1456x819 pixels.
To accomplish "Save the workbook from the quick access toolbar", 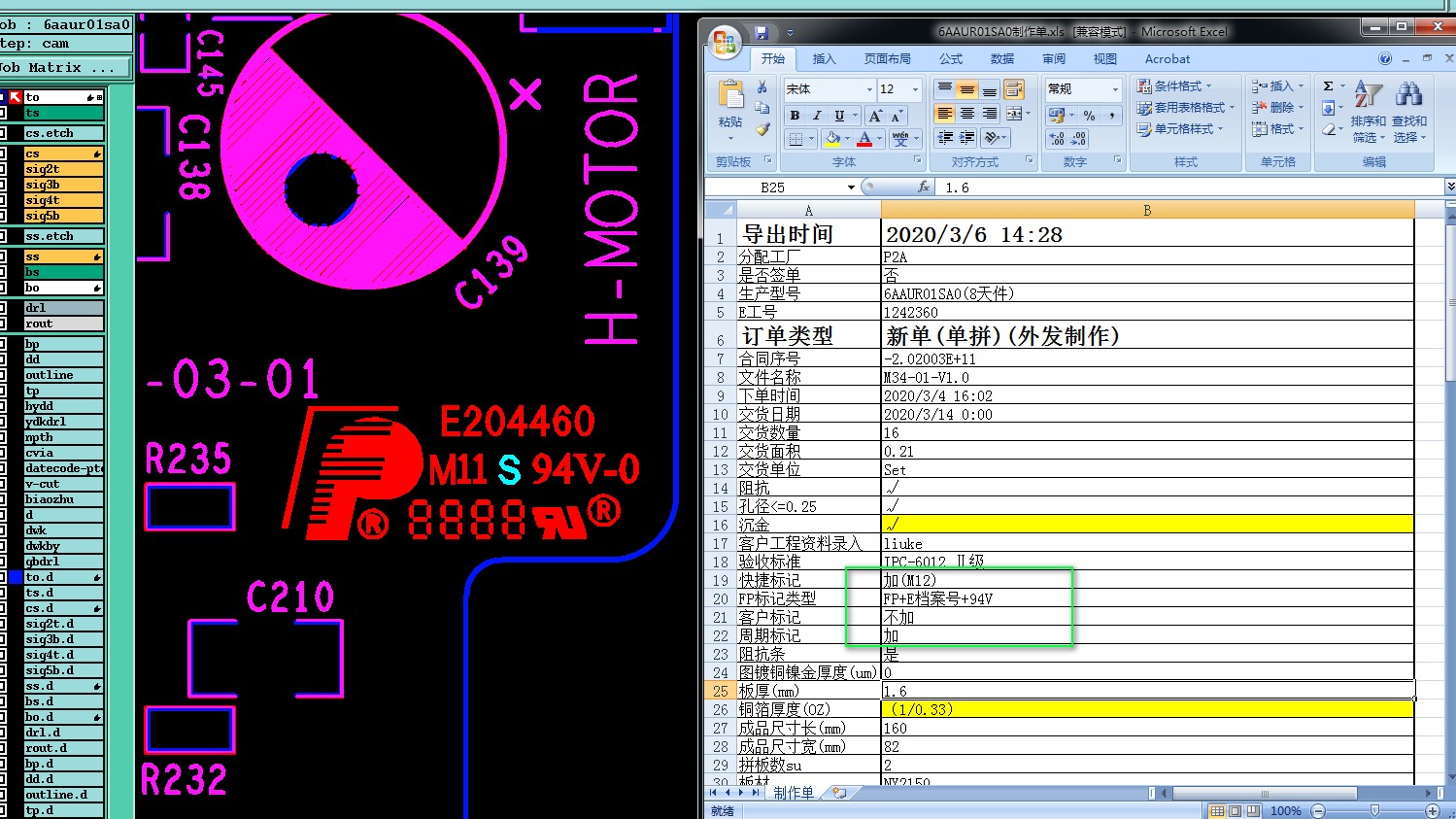I will tap(762, 33).
